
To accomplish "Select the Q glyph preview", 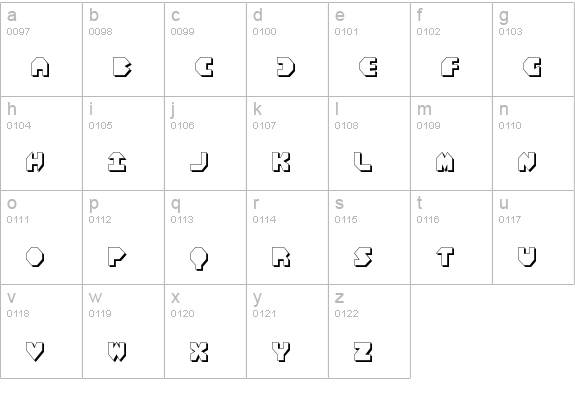I will click(x=199, y=258).
